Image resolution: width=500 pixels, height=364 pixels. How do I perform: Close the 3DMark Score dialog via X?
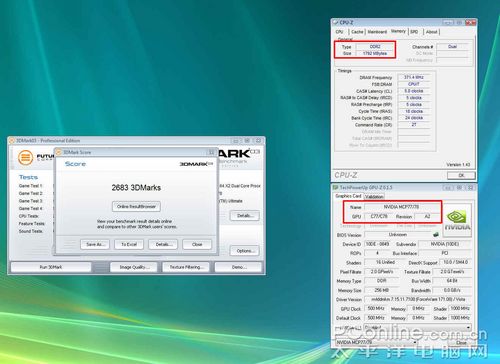coord(211,152)
